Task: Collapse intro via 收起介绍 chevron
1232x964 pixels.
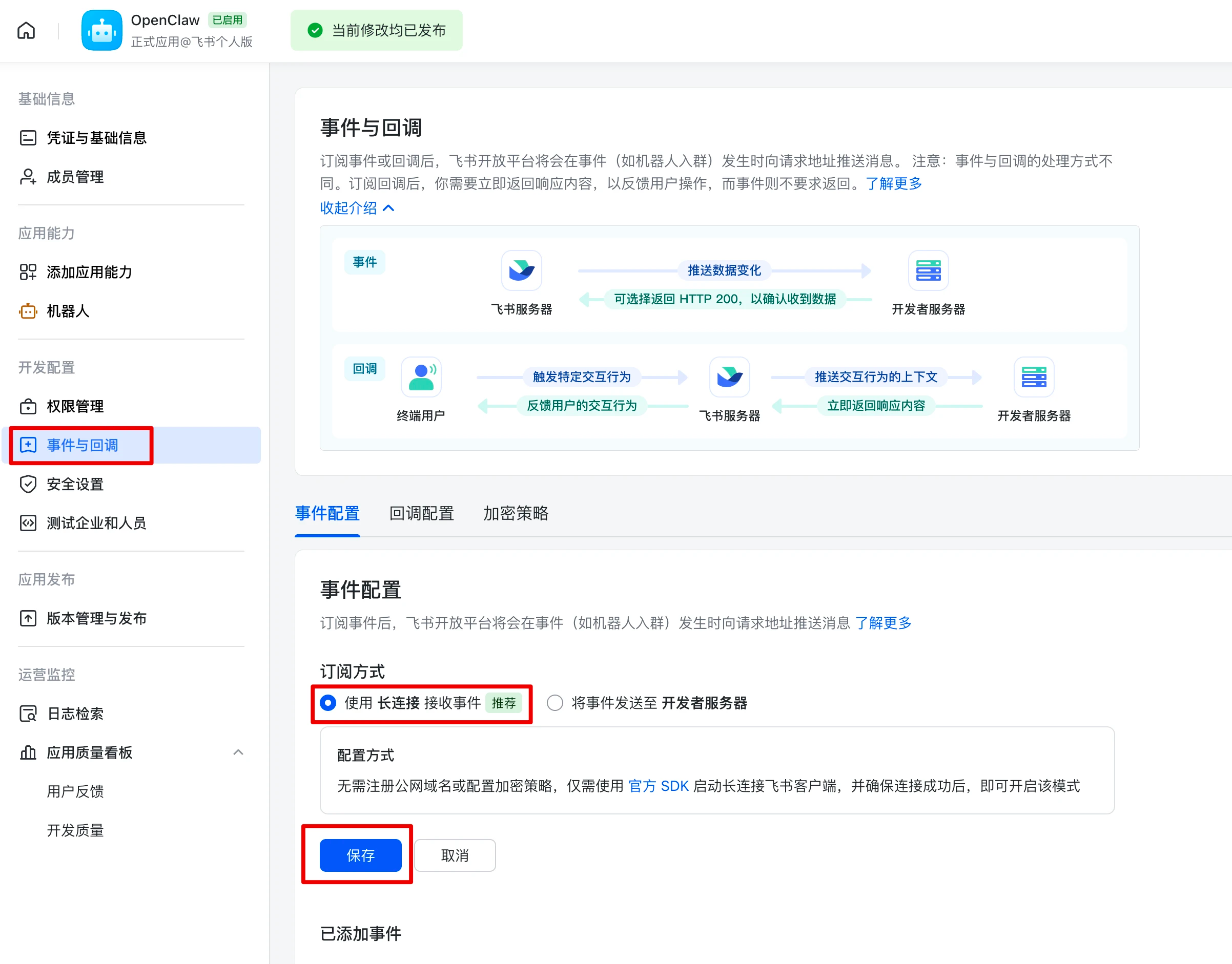Action: 388,208
